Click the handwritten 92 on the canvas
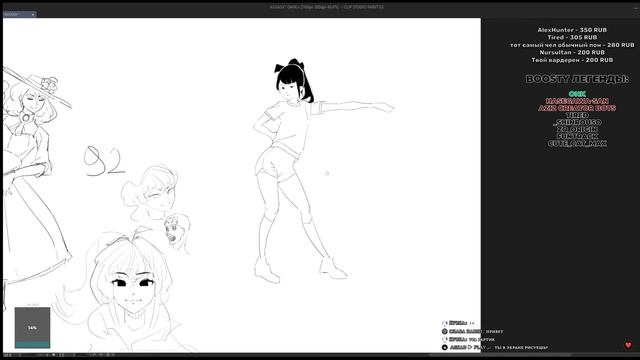 pos(104,161)
